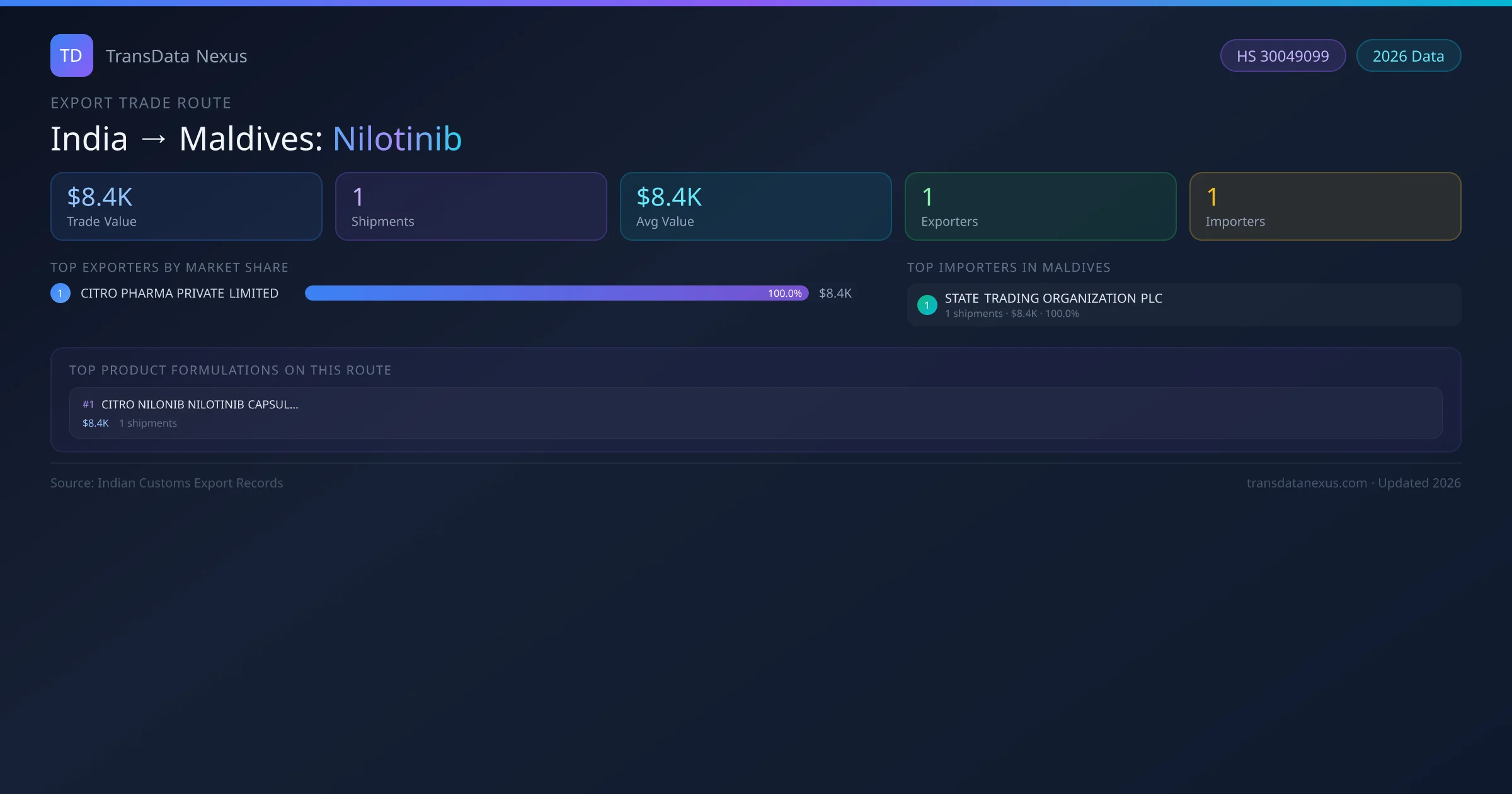
Task: Click the Nilotinib title text
Action: pyautogui.click(x=397, y=139)
